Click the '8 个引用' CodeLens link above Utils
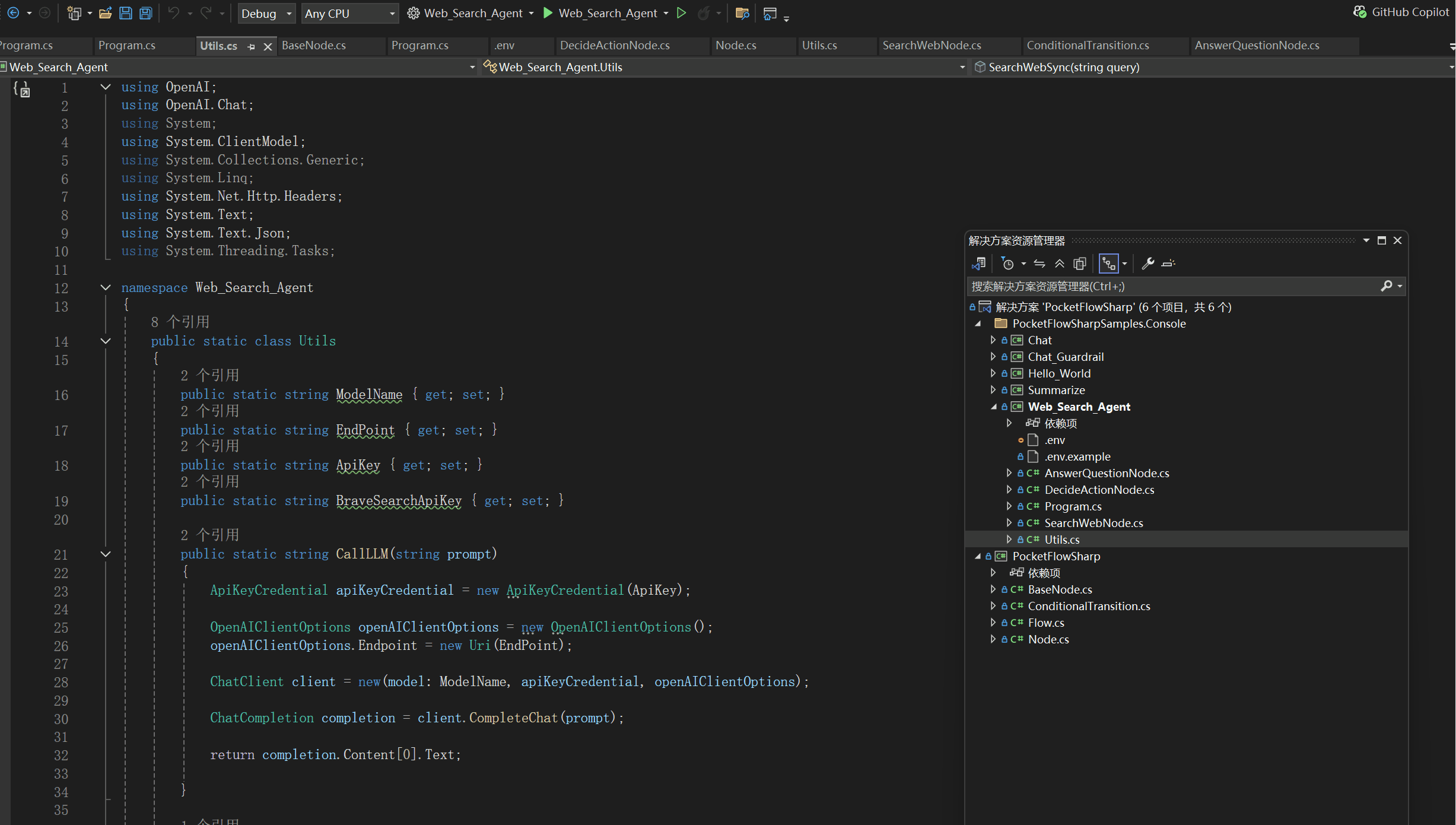This screenshot has height=825, width=1456. pyautogui.click(x=180, y=322)
